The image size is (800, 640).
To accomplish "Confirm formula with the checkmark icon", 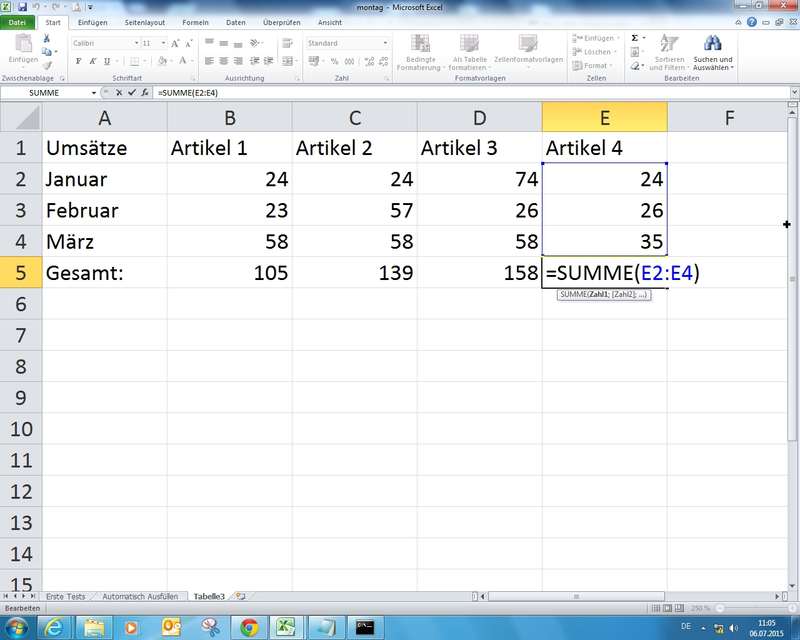I will tap(132, 92).
